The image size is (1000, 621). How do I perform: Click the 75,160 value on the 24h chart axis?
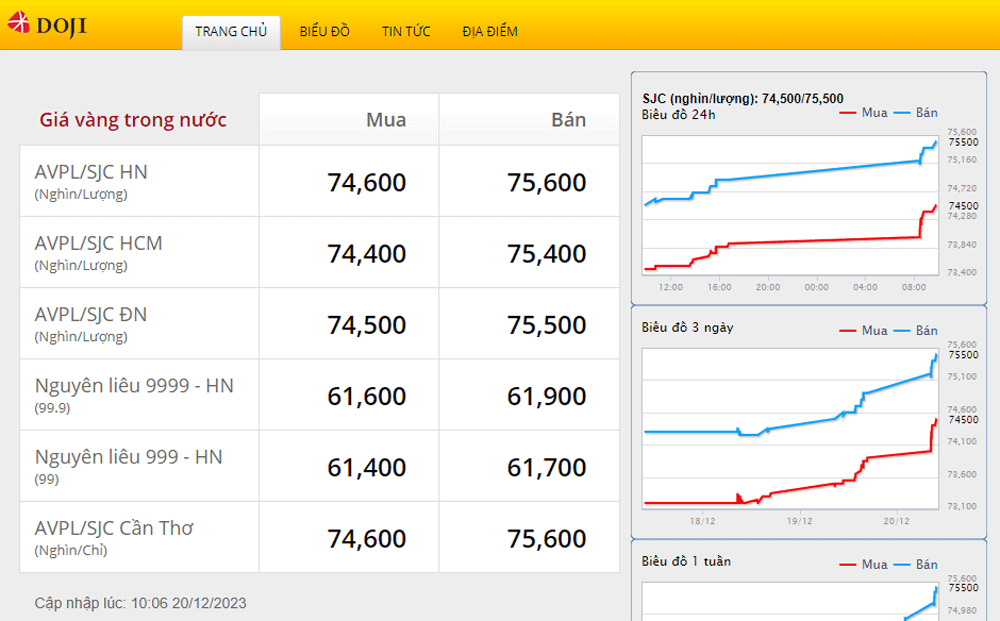pyautogui.click(x=962, y=160)
